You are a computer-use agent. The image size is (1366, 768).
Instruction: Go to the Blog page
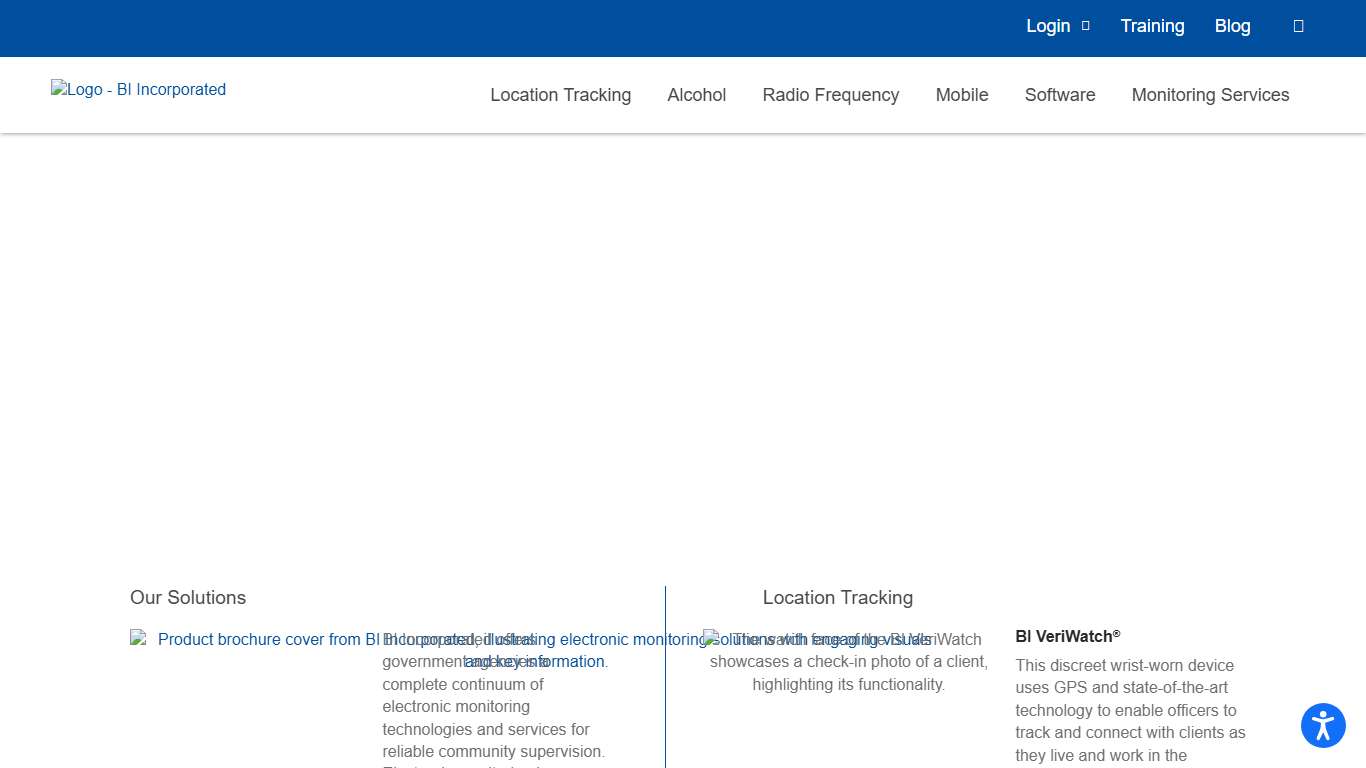tap(1232, 27)
